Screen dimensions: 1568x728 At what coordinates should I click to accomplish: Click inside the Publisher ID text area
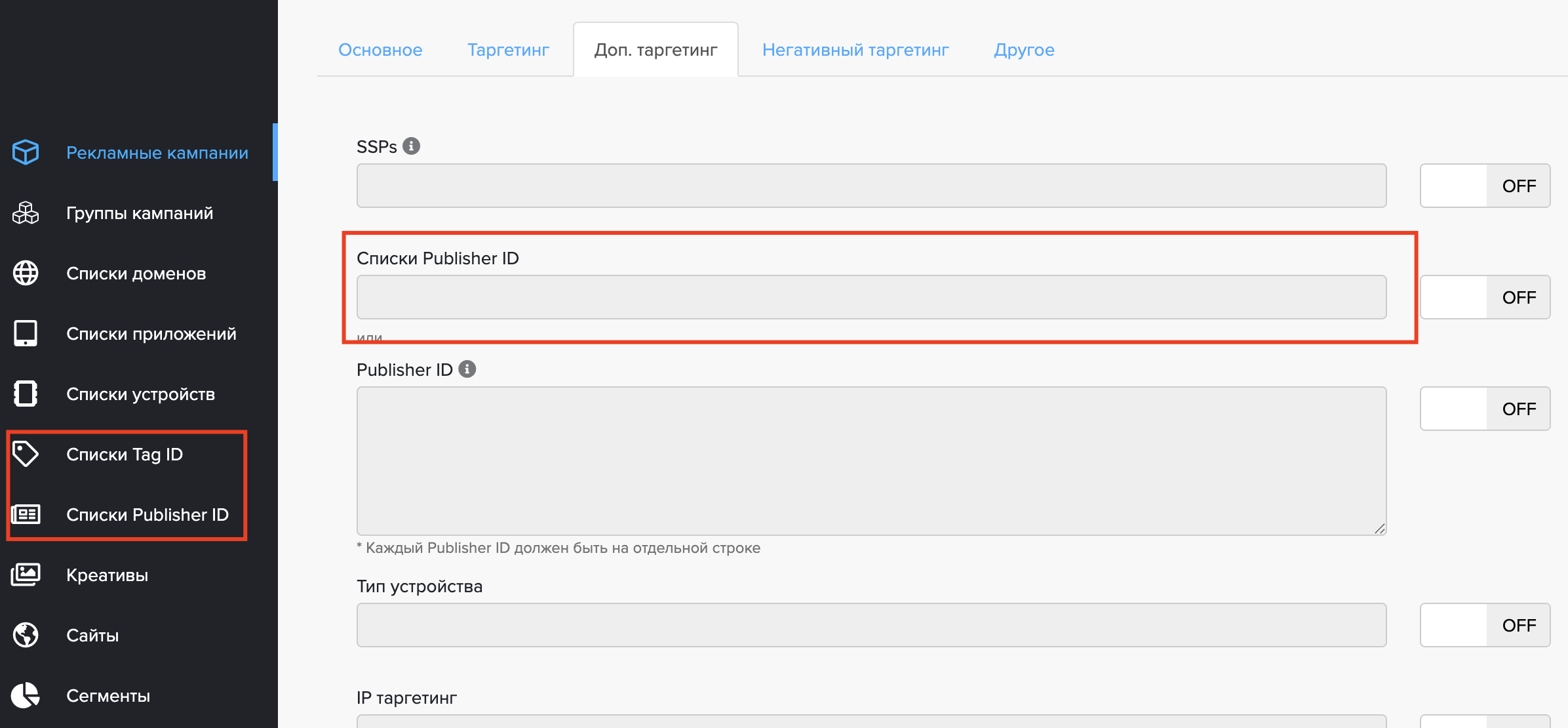pos(871,460)
